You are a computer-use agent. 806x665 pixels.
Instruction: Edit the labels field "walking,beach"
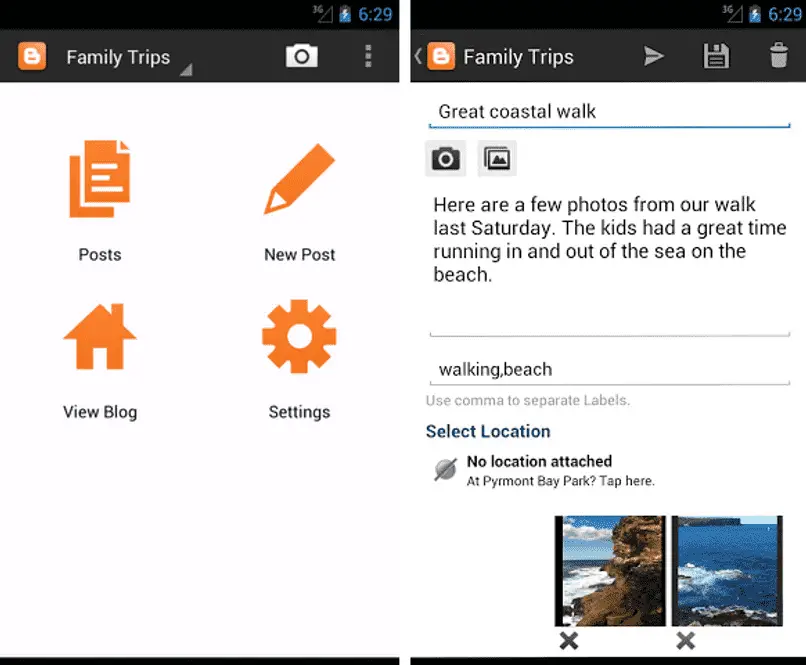point(609,369)
